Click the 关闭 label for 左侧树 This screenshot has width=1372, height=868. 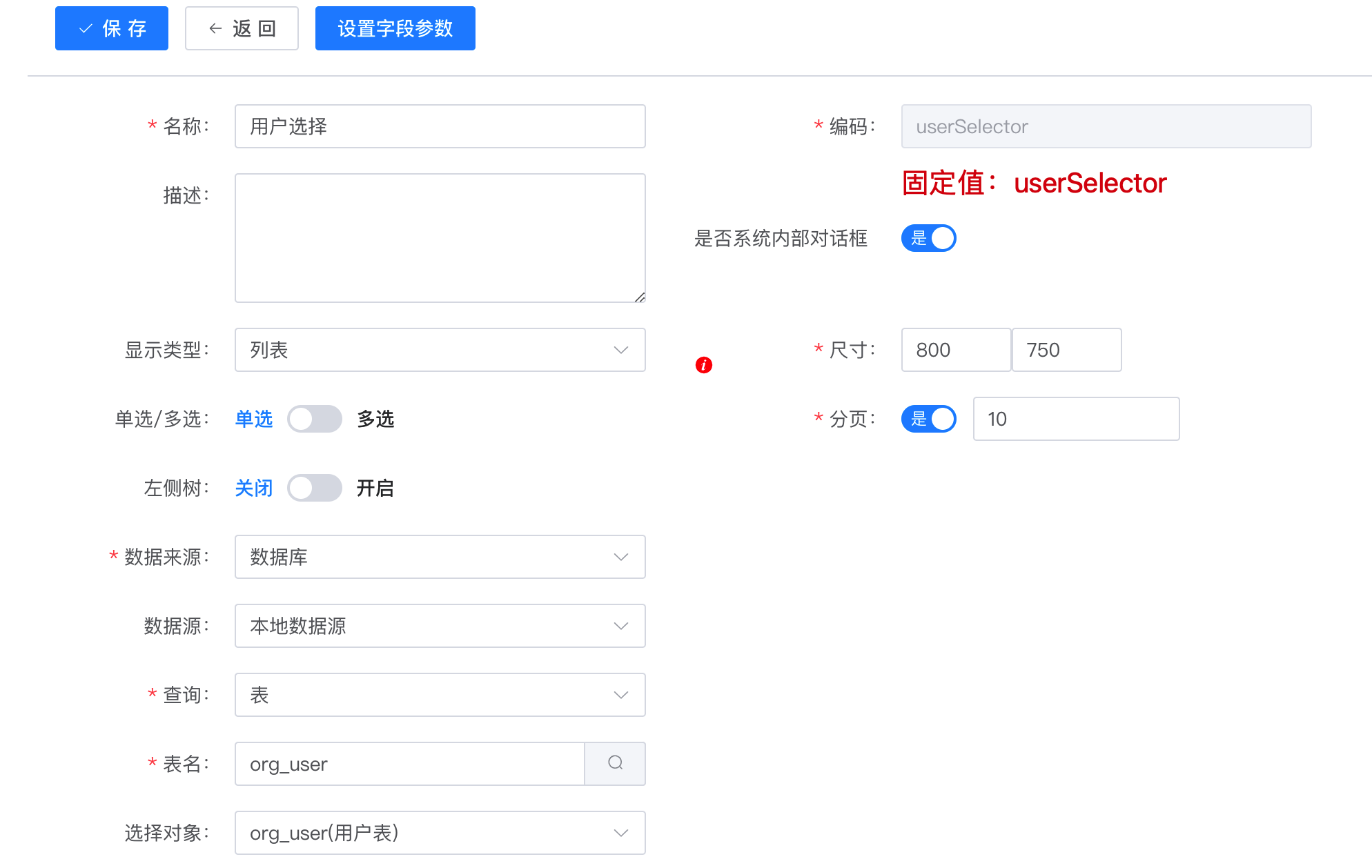(x=254, y=488)
